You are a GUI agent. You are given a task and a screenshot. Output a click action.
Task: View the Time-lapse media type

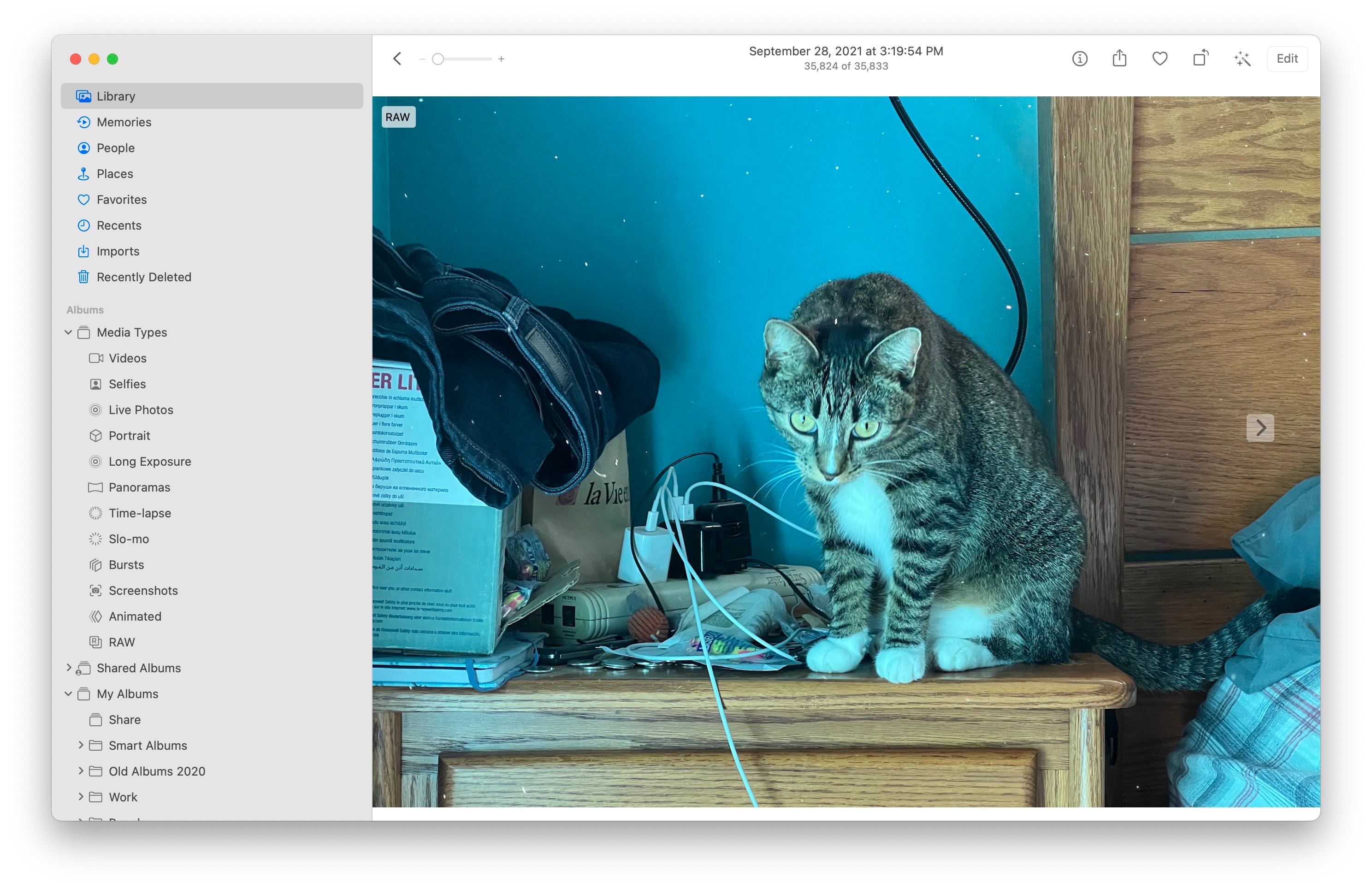(x=140, y=513)
